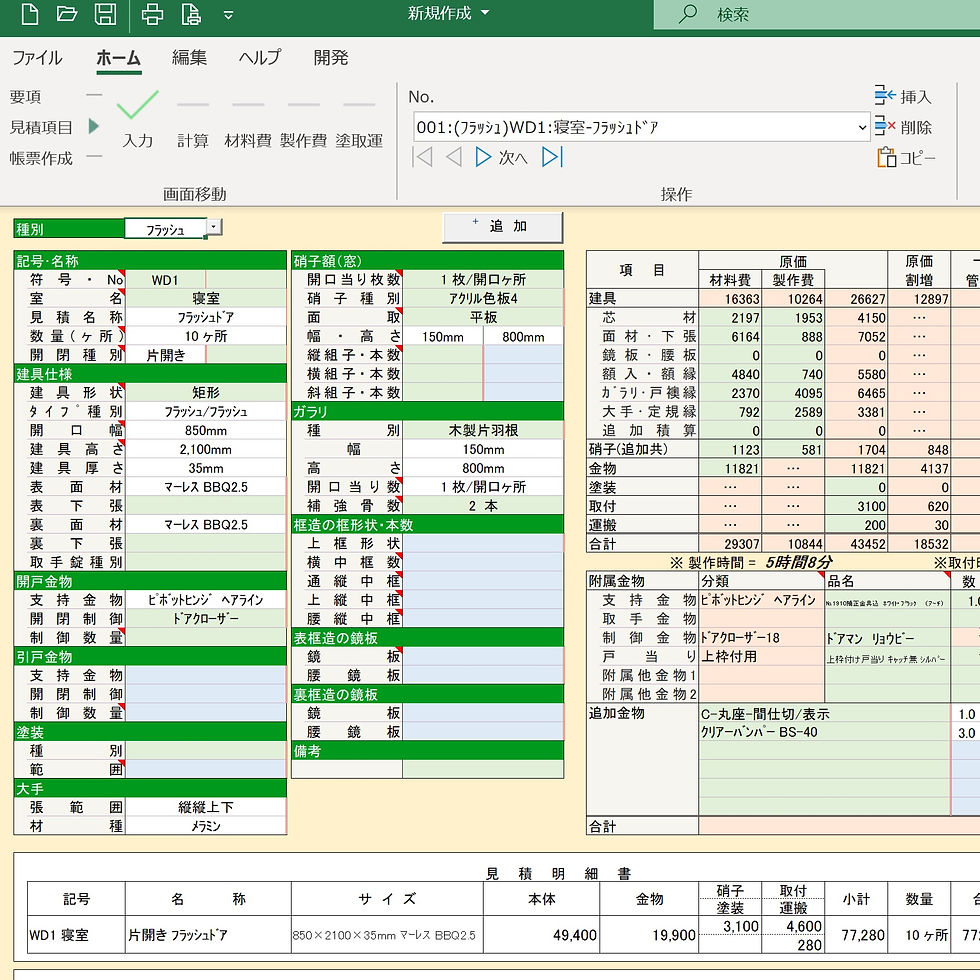
Task: Click the 建具形状 矩形 cell
Action: click(x=206, y=392)
